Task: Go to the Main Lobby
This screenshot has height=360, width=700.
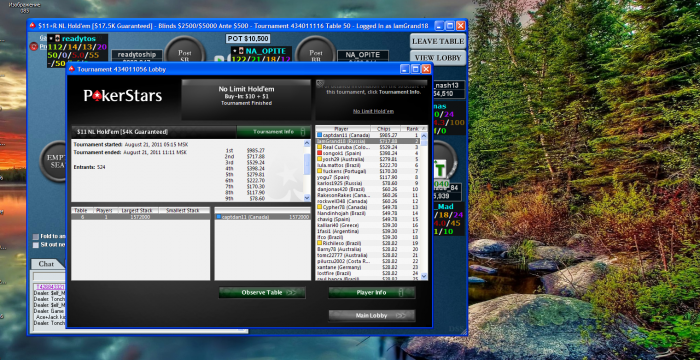Action: coord(372,315)
